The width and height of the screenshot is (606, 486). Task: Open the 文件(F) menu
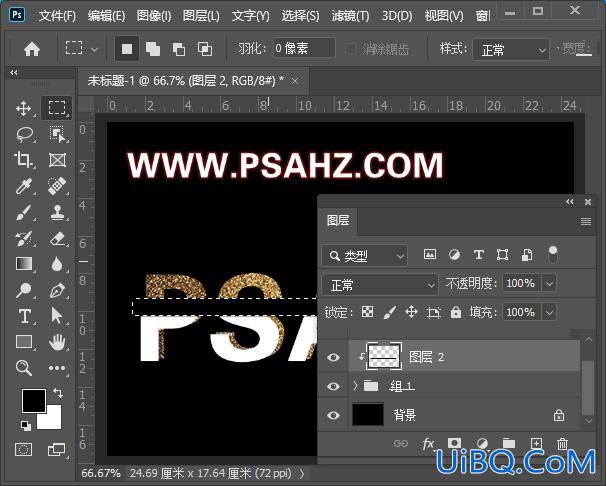(x=57, y=16)
